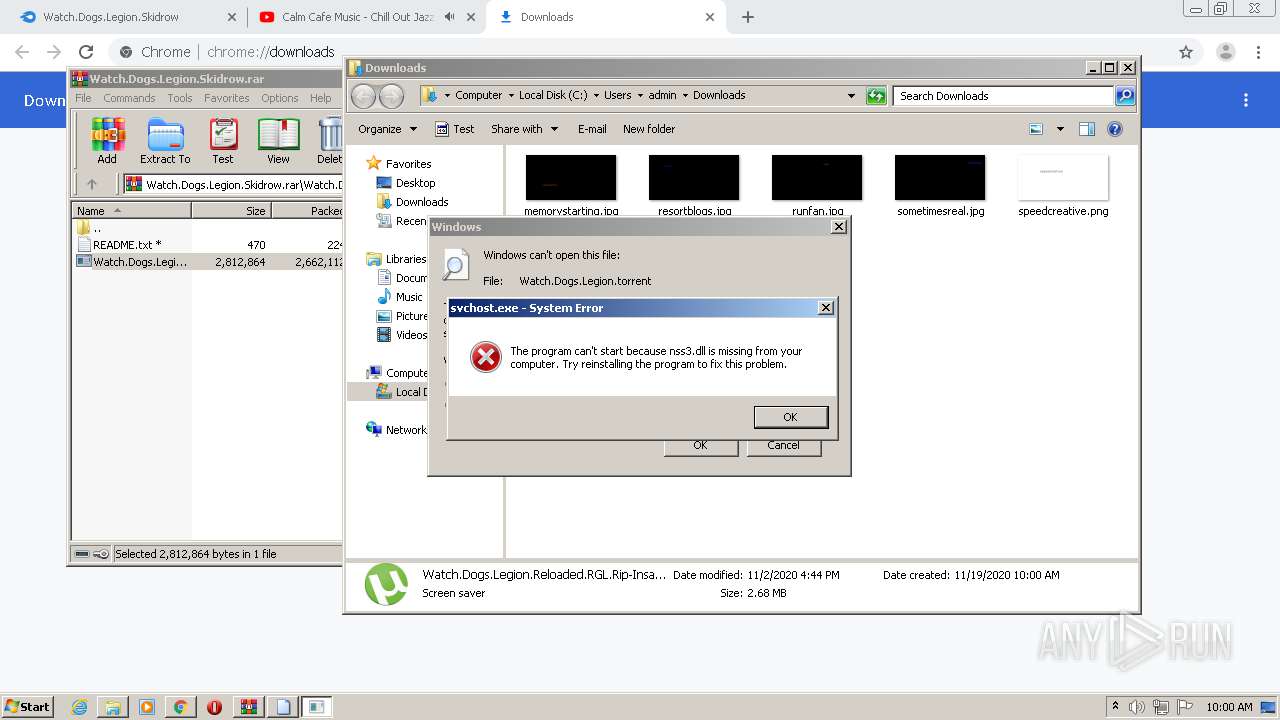
Task: Open the WinRAR Commands menu
Action: point(129,98)
